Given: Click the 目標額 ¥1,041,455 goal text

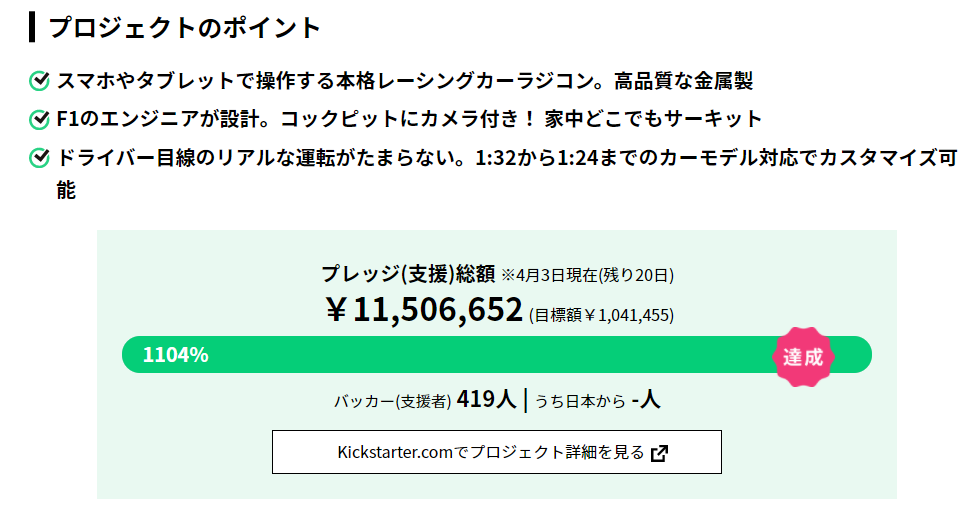Looking at the screenshot, I should 601,315.
